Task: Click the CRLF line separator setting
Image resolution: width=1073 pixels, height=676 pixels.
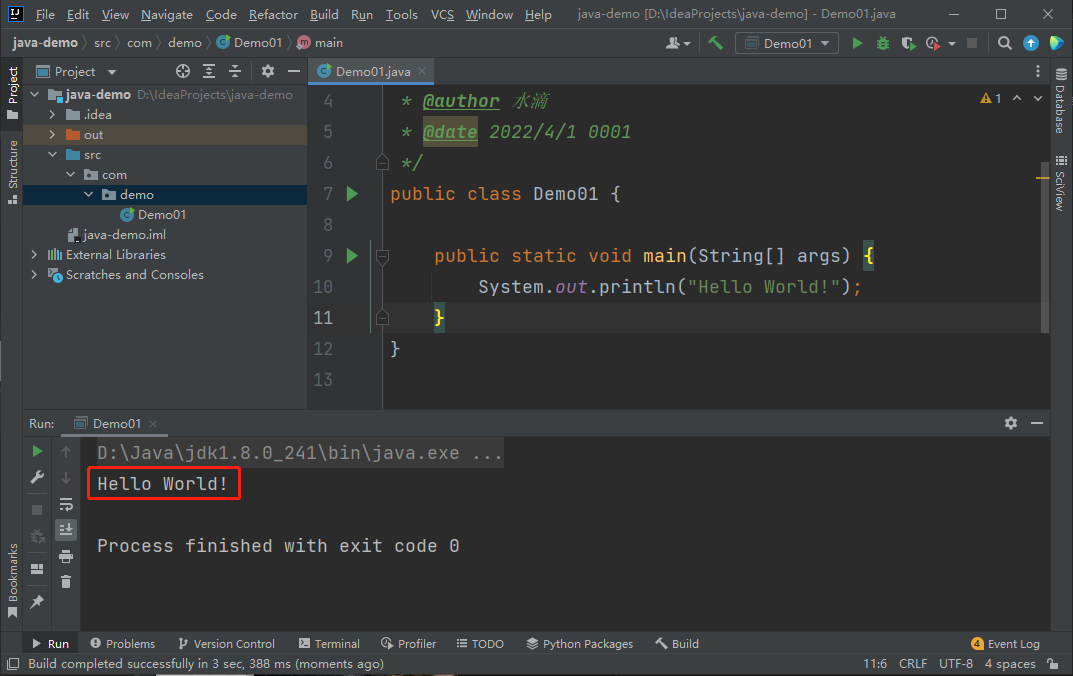Action: (913, 664)
